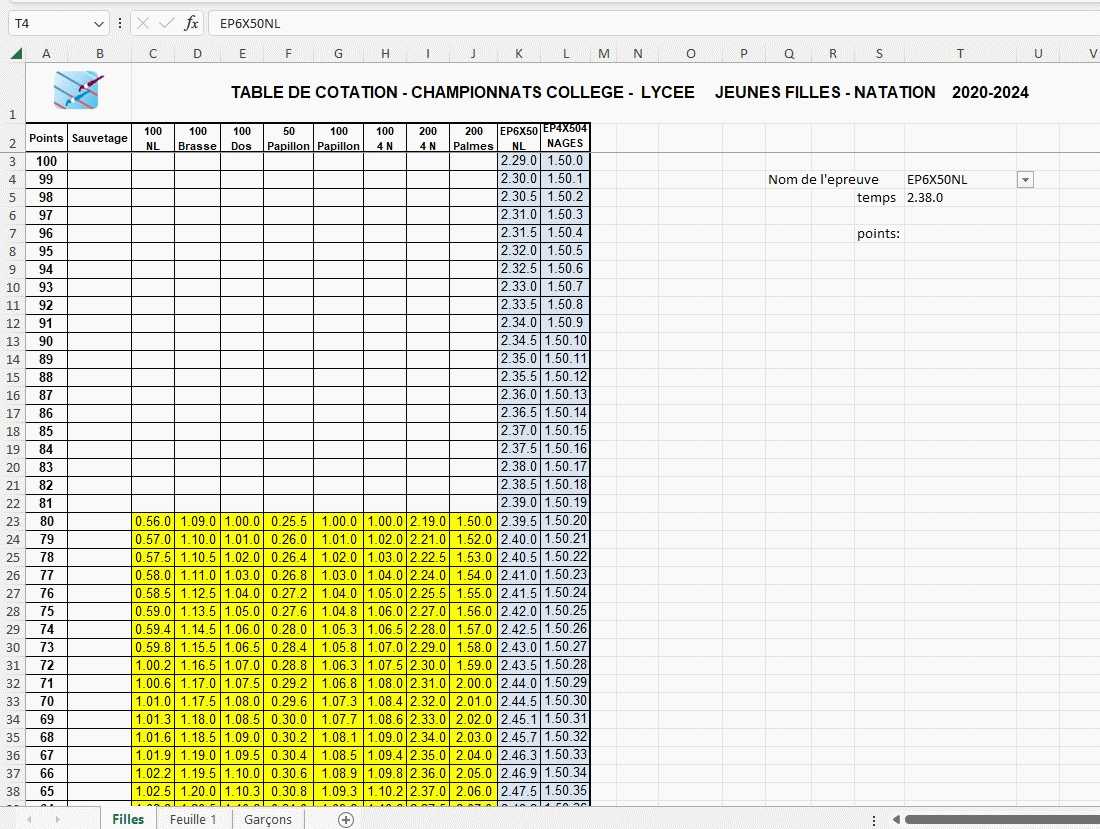Screen dimensions: 1100x829
Task: Click the sheet tab scroll right arrow
Action: coord(57,819)
